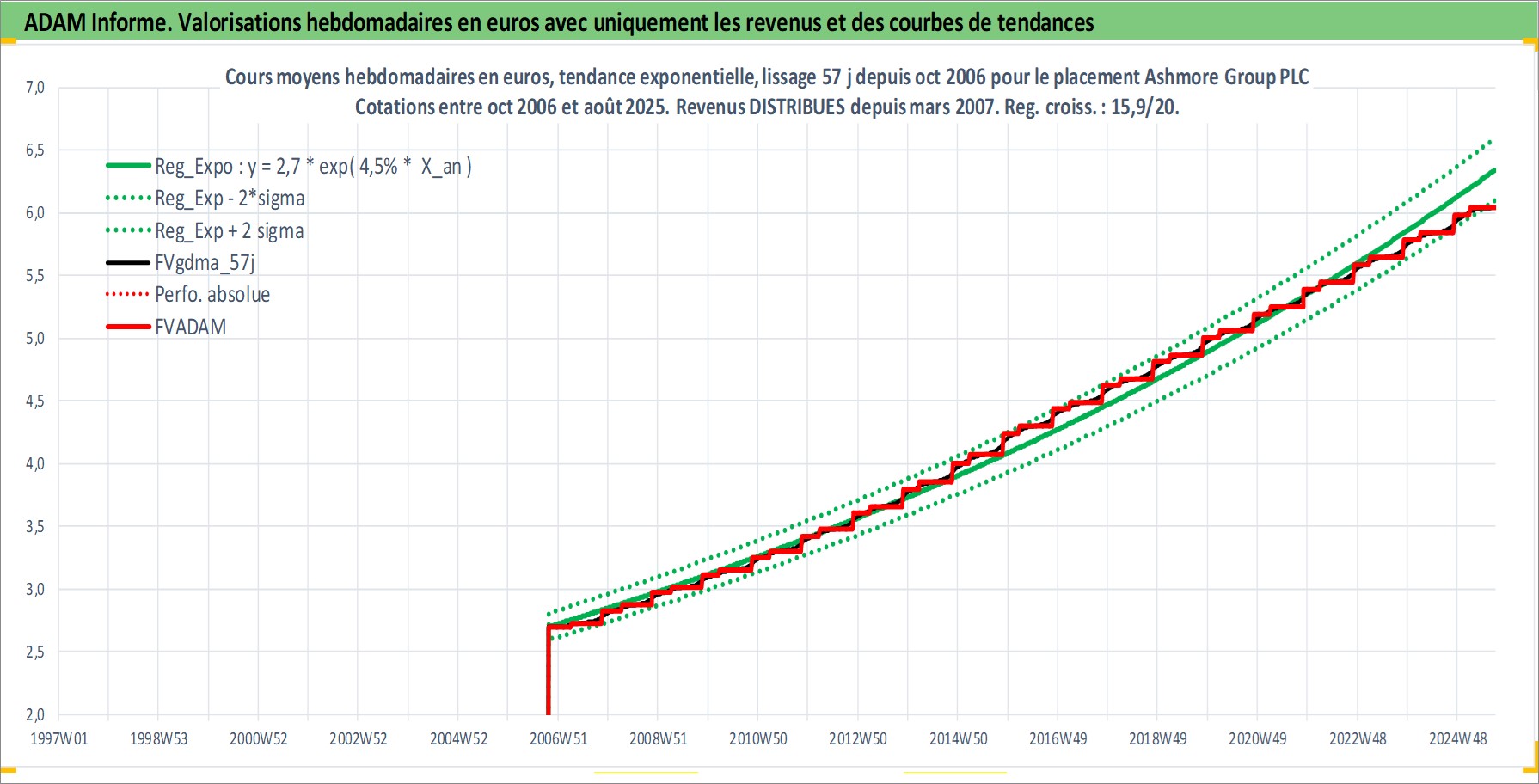Click x-axis label 2016W49

coord(1058,738)
